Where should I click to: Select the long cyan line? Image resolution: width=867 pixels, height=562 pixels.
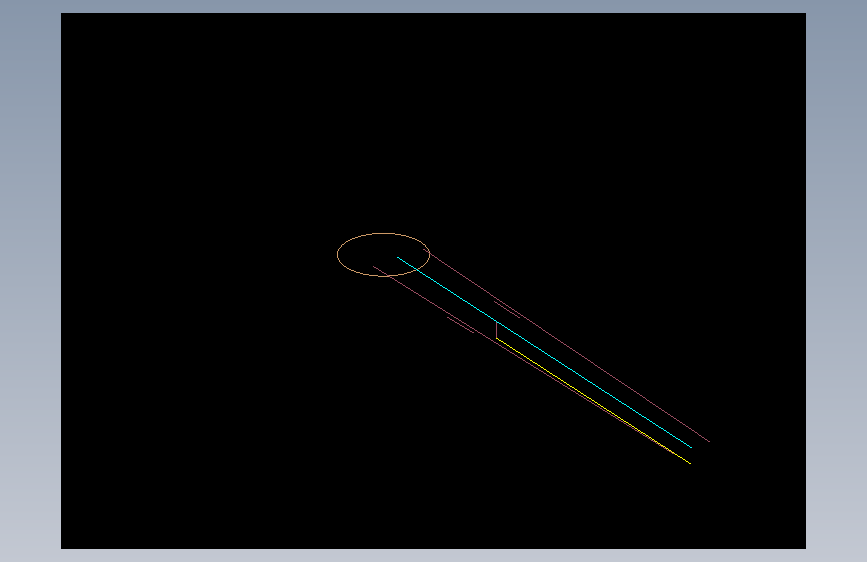tap(544, 352)
